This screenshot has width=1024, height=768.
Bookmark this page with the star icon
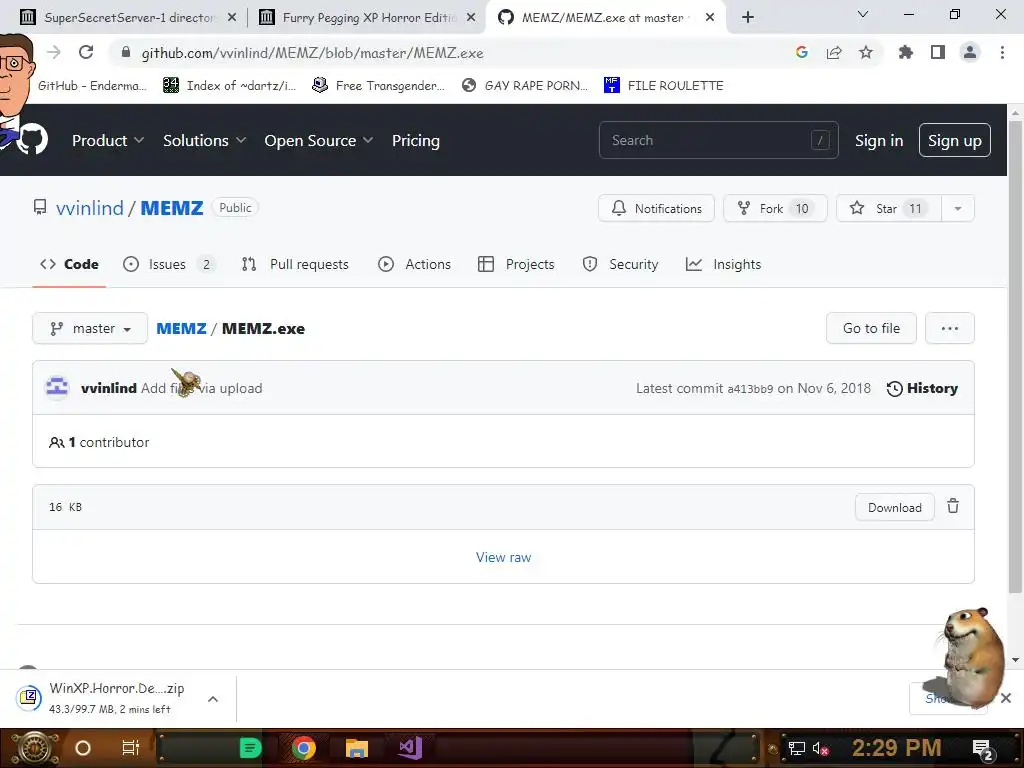point(866,52)
